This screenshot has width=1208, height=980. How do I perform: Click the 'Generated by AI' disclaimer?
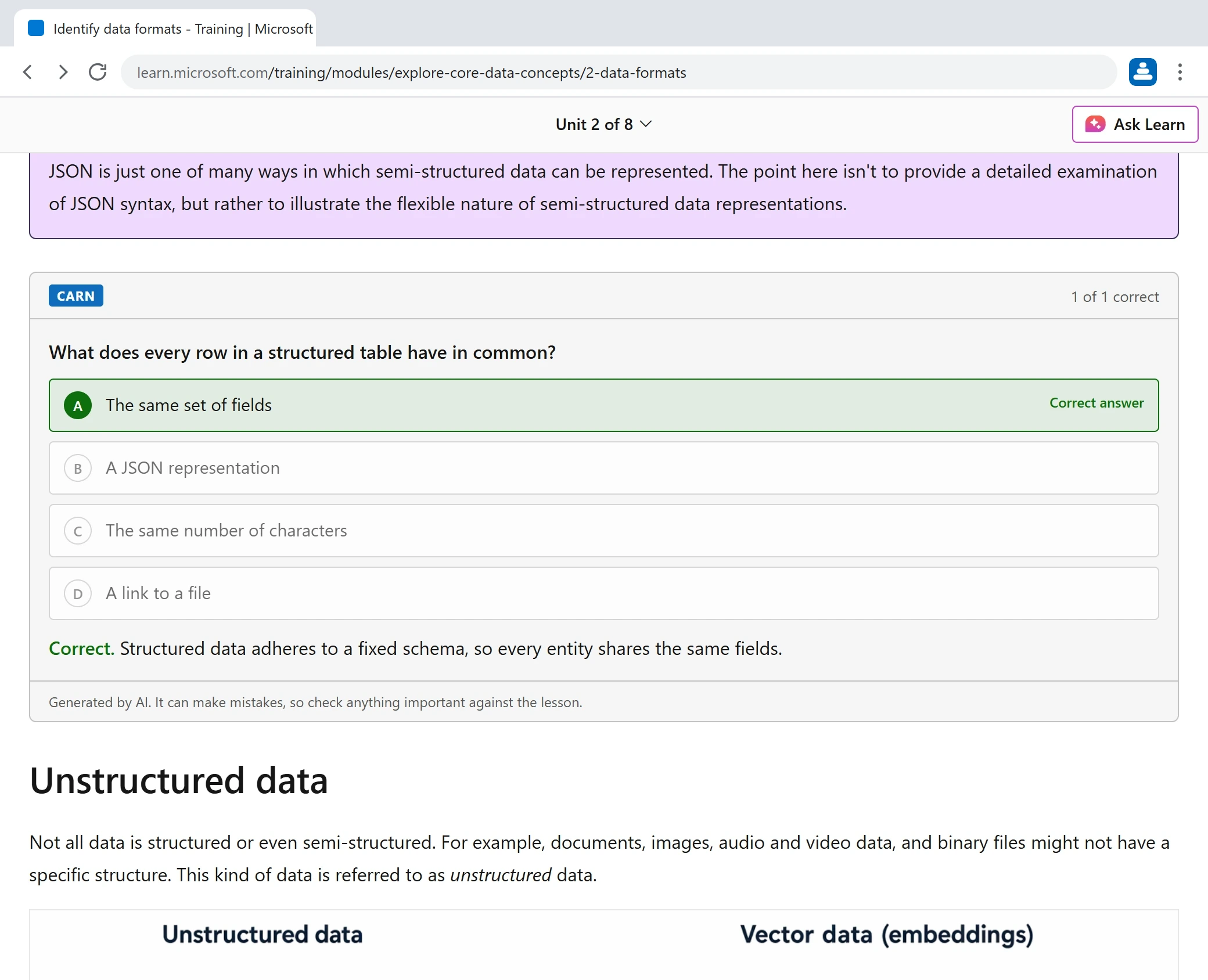click(315, 702)
